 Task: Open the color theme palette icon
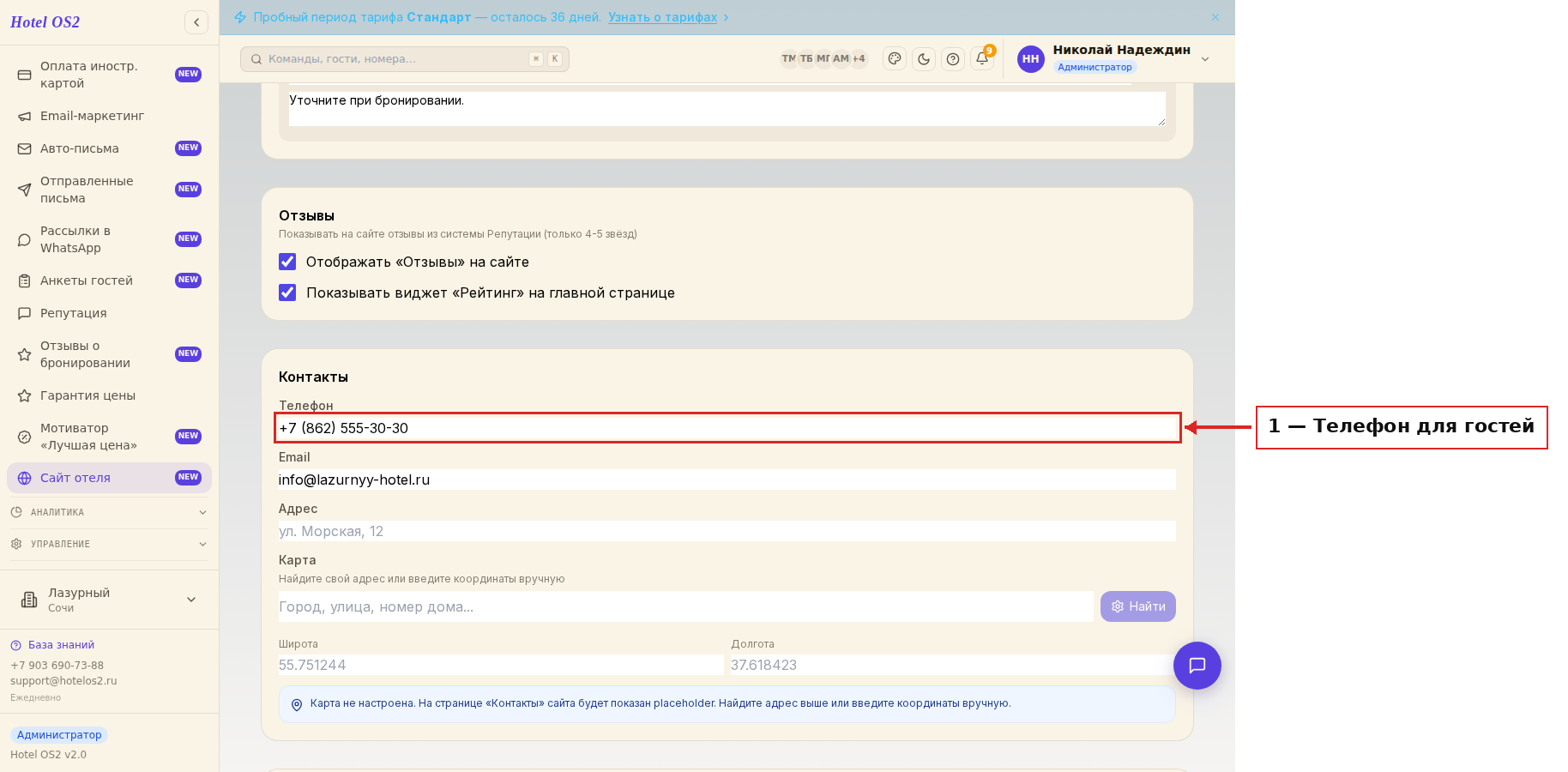click(895, 59)
